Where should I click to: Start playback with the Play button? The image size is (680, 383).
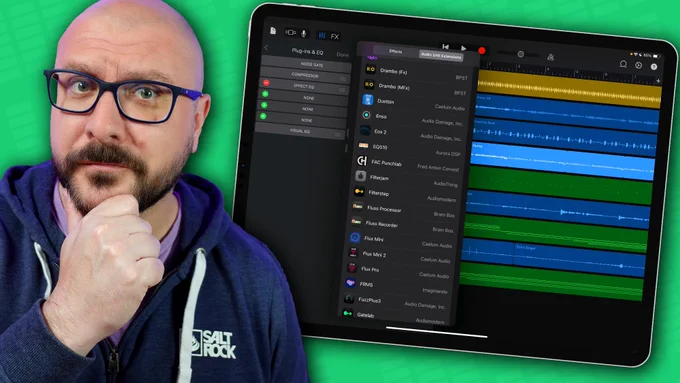point(463,48)
